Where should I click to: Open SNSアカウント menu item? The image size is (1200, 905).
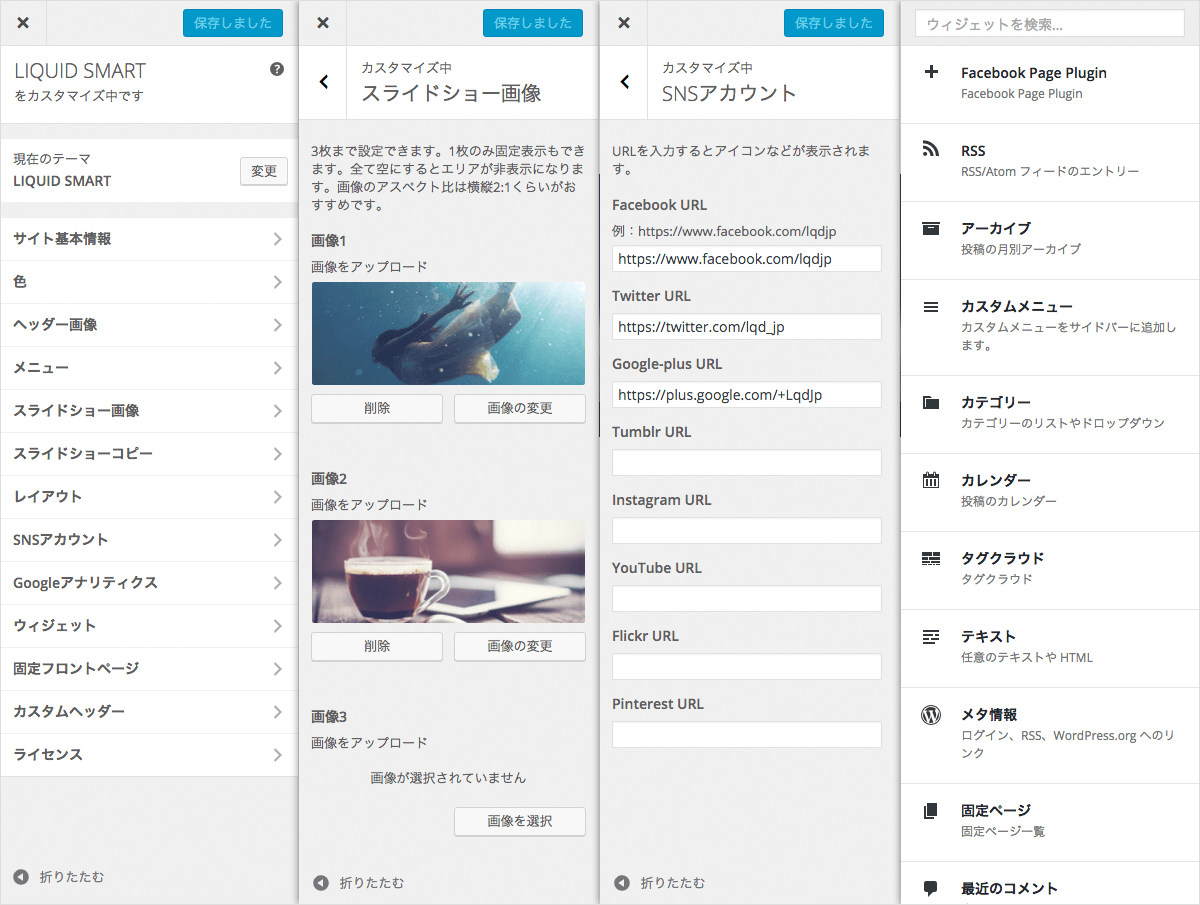click(149, 540)
